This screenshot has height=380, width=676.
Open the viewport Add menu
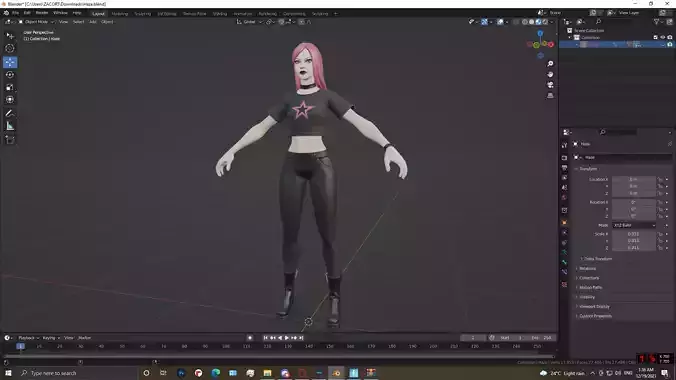[x=93, y=22]
